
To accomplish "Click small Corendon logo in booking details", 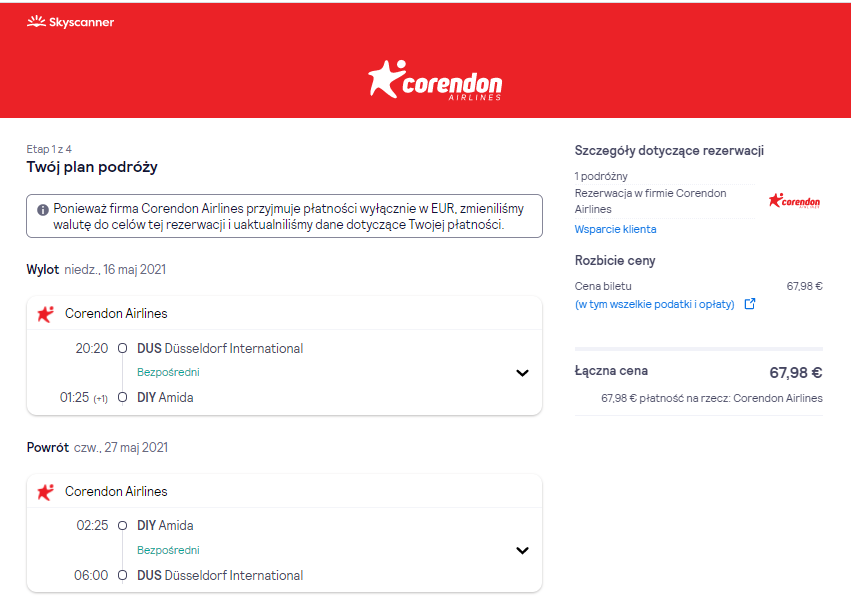I will [795, 201].
